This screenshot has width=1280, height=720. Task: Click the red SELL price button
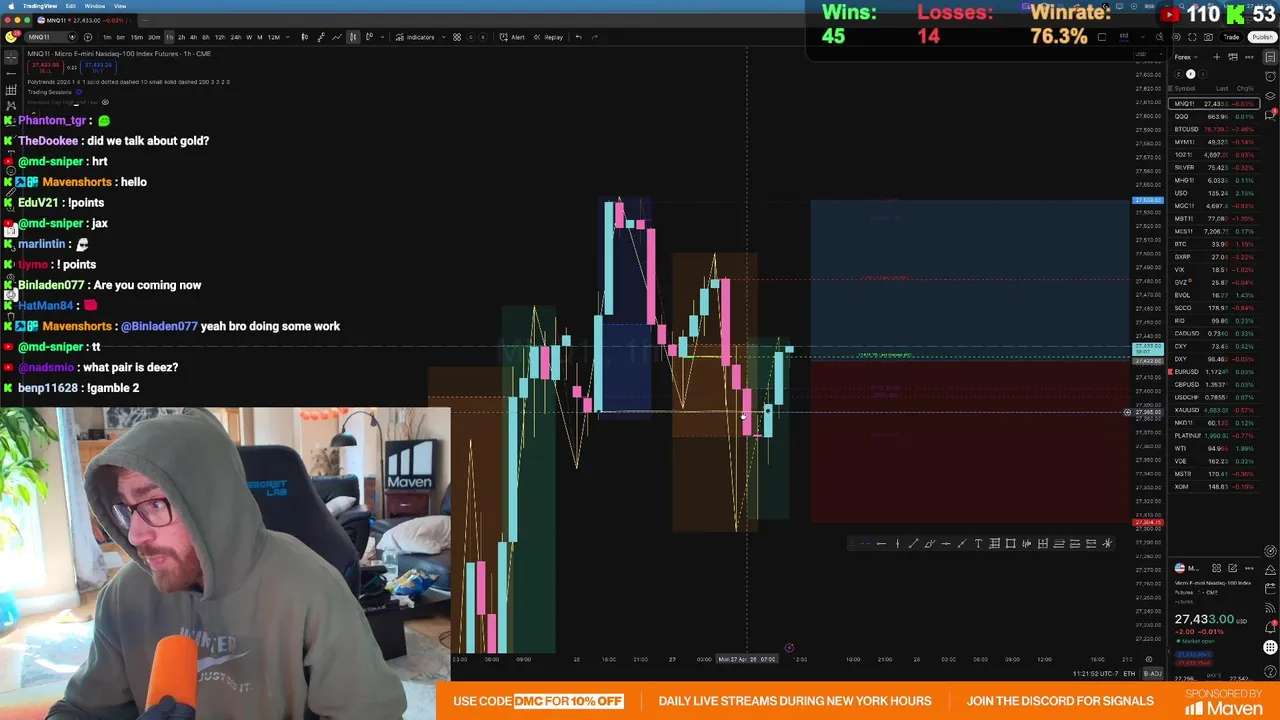point(45,67)
